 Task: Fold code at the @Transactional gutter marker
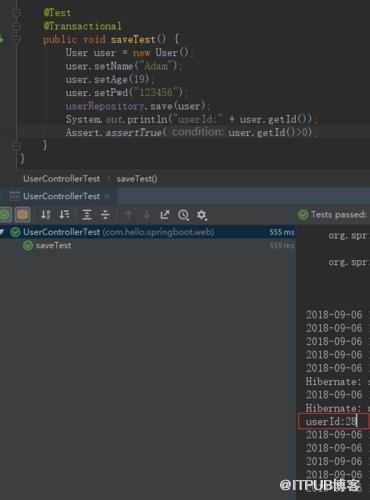(16, 26)
